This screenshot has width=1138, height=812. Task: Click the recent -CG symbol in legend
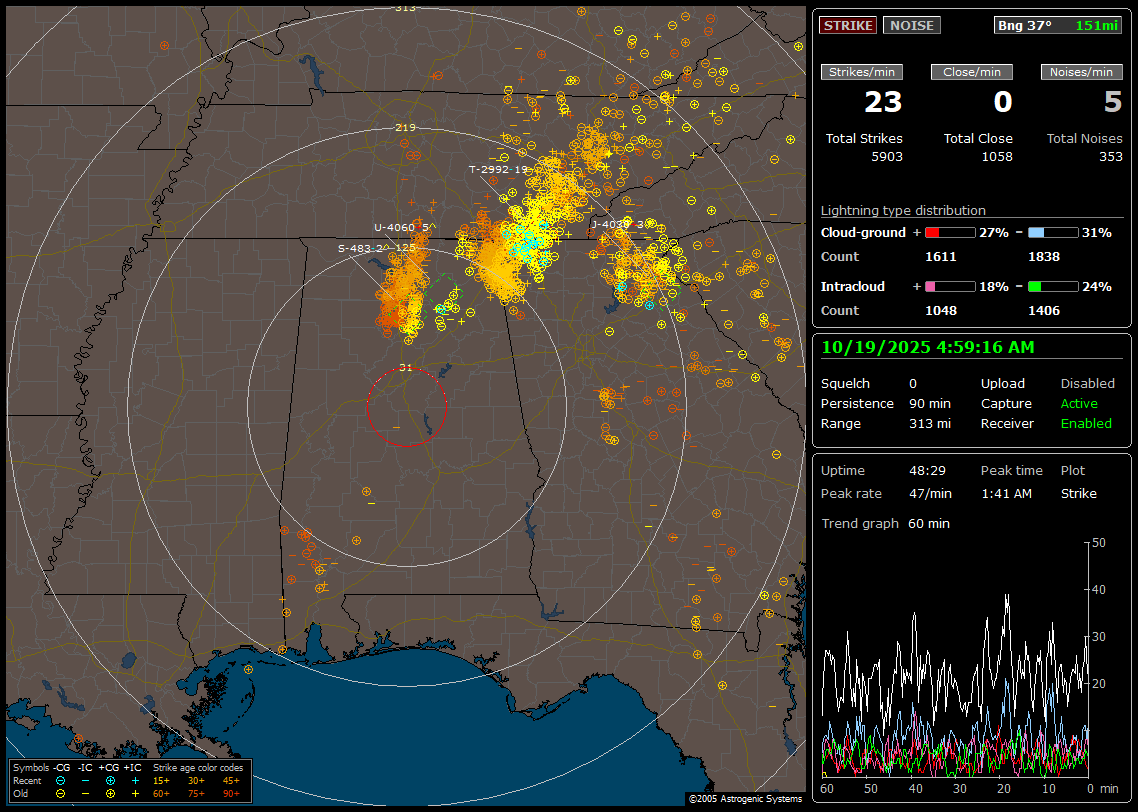coord(61,780)
